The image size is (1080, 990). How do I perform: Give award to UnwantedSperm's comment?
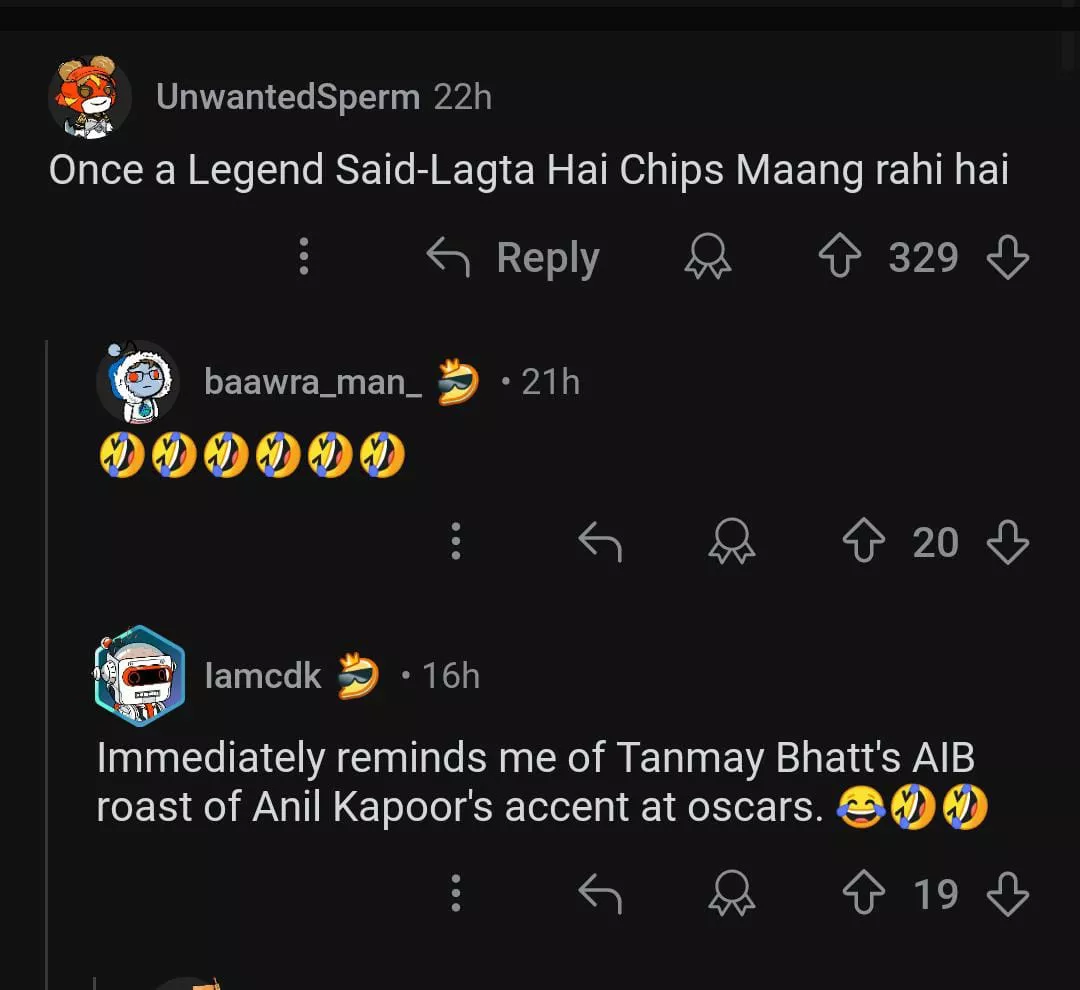[708, 258]
